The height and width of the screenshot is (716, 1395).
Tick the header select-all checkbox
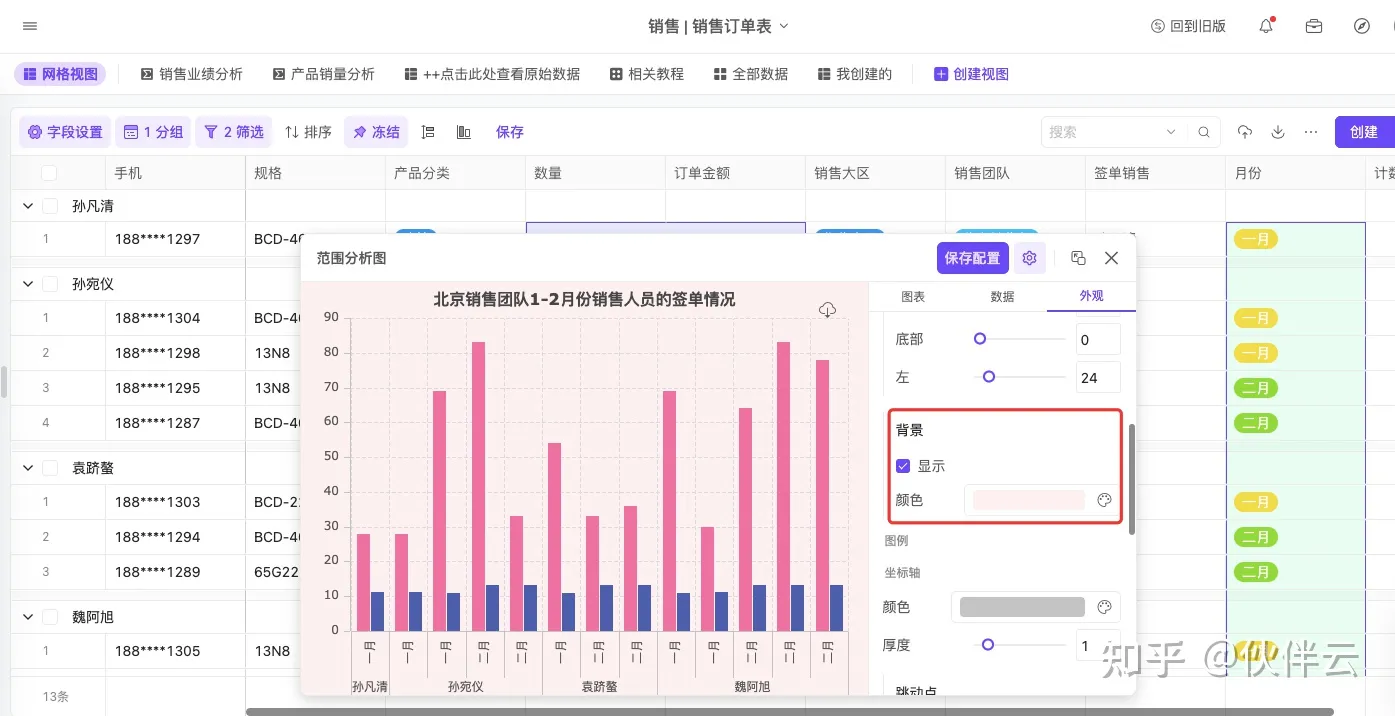[x=49, y=173]
